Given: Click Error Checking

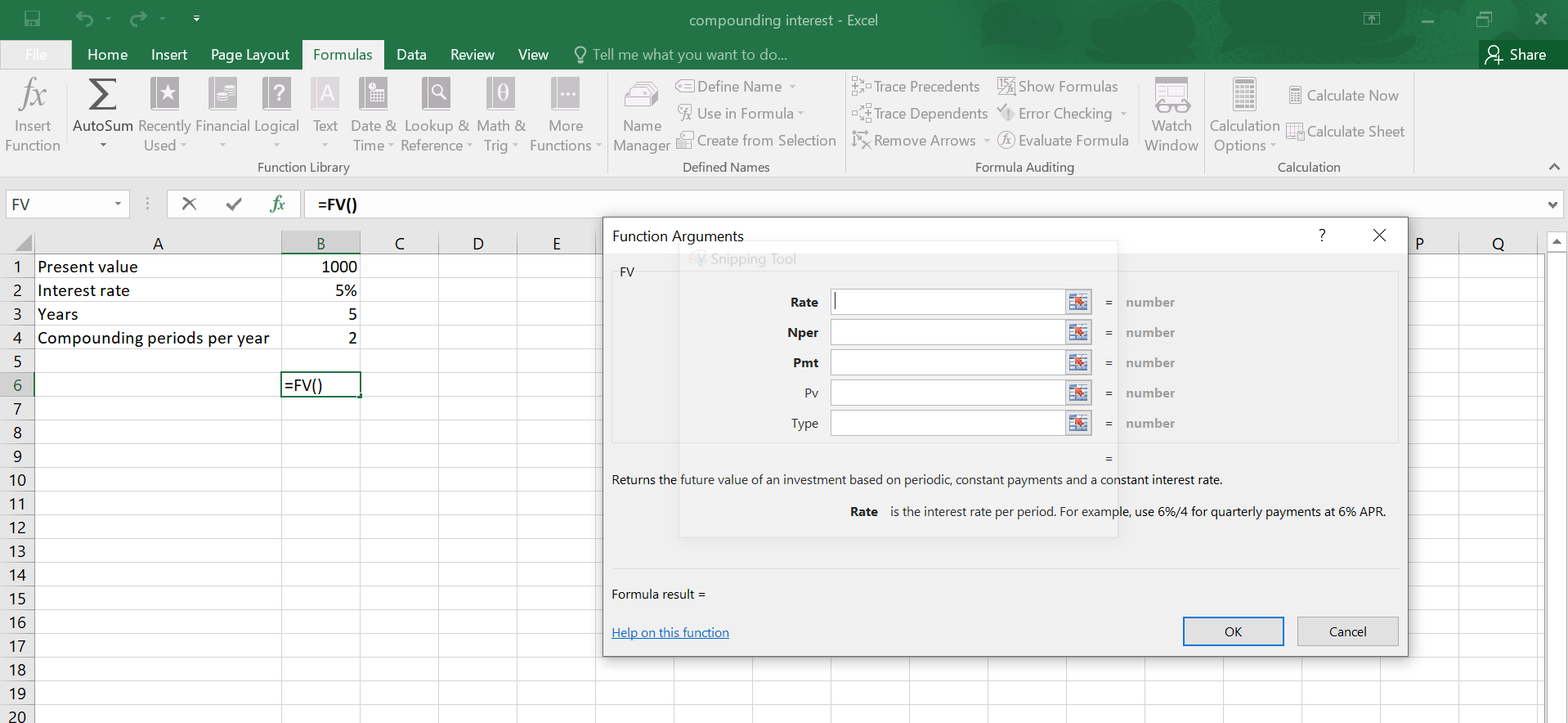Looking at the screenshot, I should tap(1055, 114).
